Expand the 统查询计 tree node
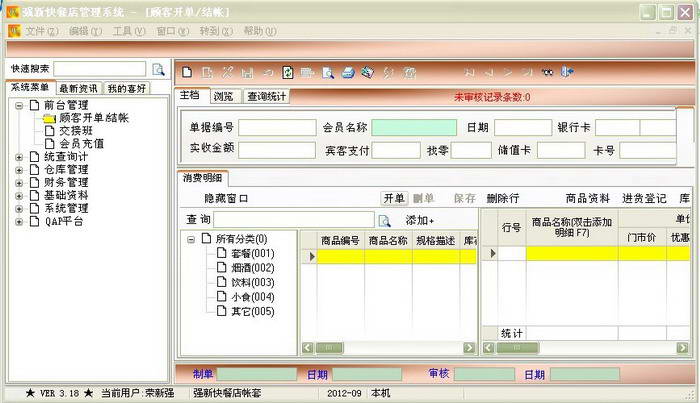Image resolution: width=700 pixels, height=403 pixels. 19,157
